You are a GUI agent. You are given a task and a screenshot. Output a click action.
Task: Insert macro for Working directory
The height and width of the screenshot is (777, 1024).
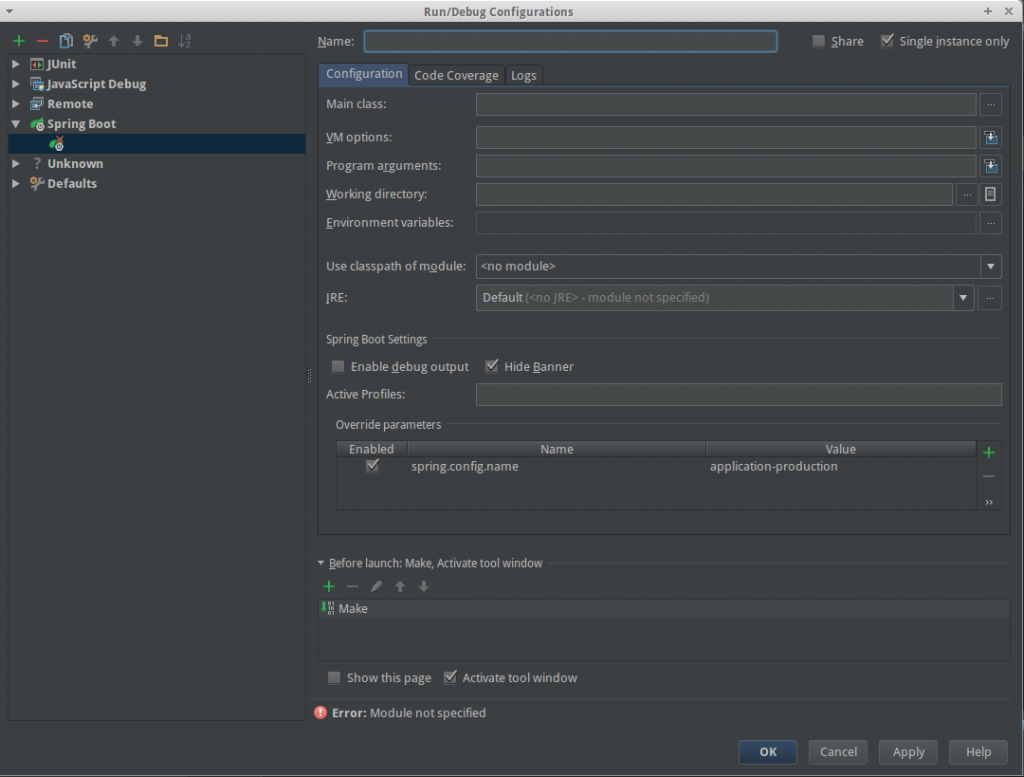(x=991, y=195)
